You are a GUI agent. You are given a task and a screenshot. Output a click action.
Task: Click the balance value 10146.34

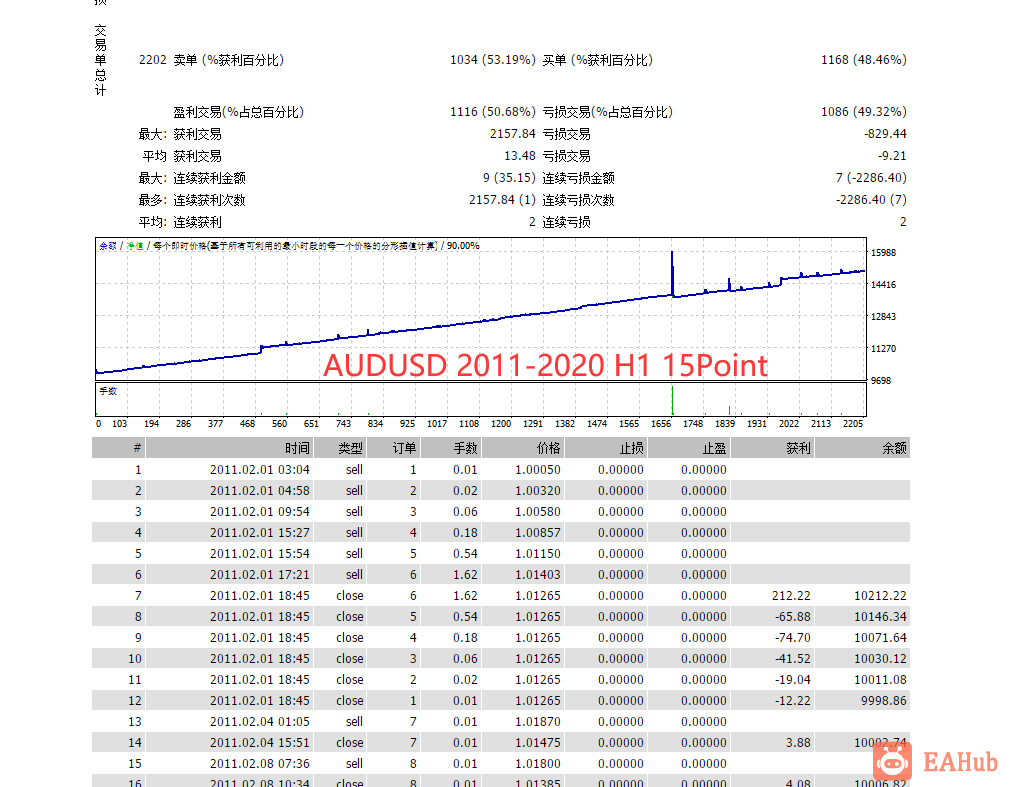pyautogui.click(x=880, y=617)
